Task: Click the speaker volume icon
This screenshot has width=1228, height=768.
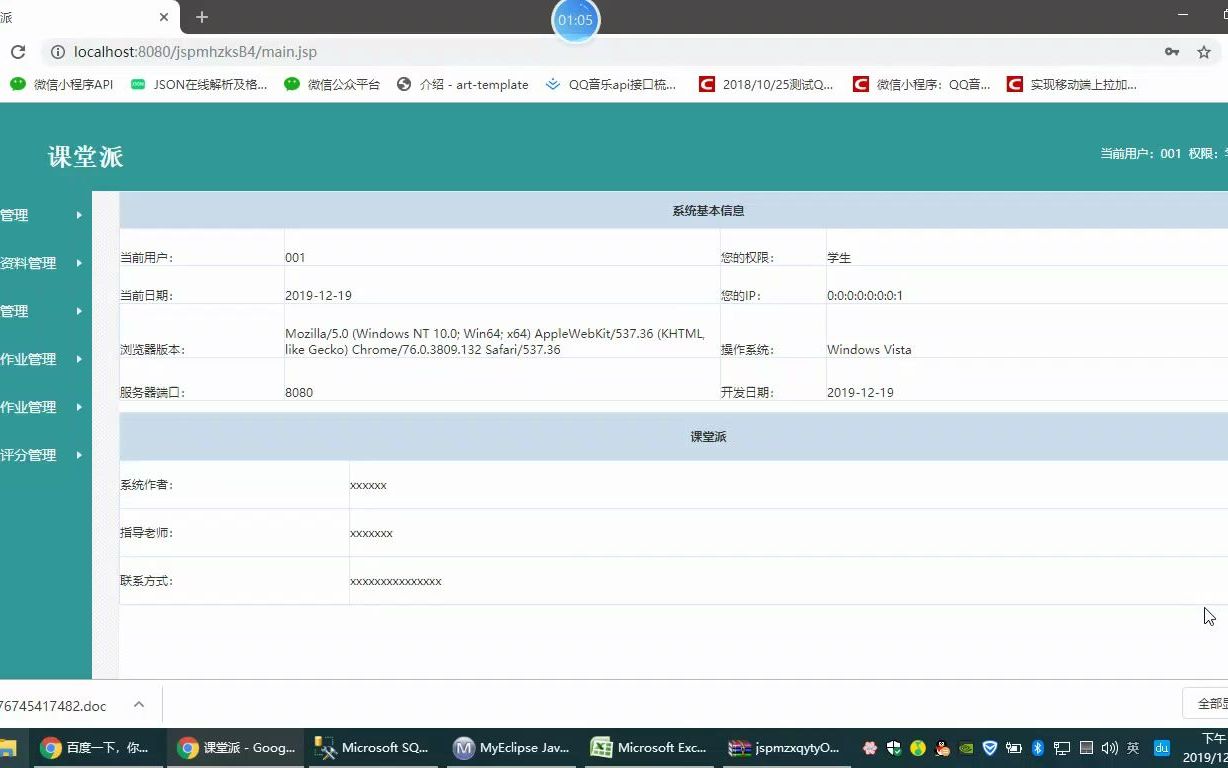Action: point(1109,747)
